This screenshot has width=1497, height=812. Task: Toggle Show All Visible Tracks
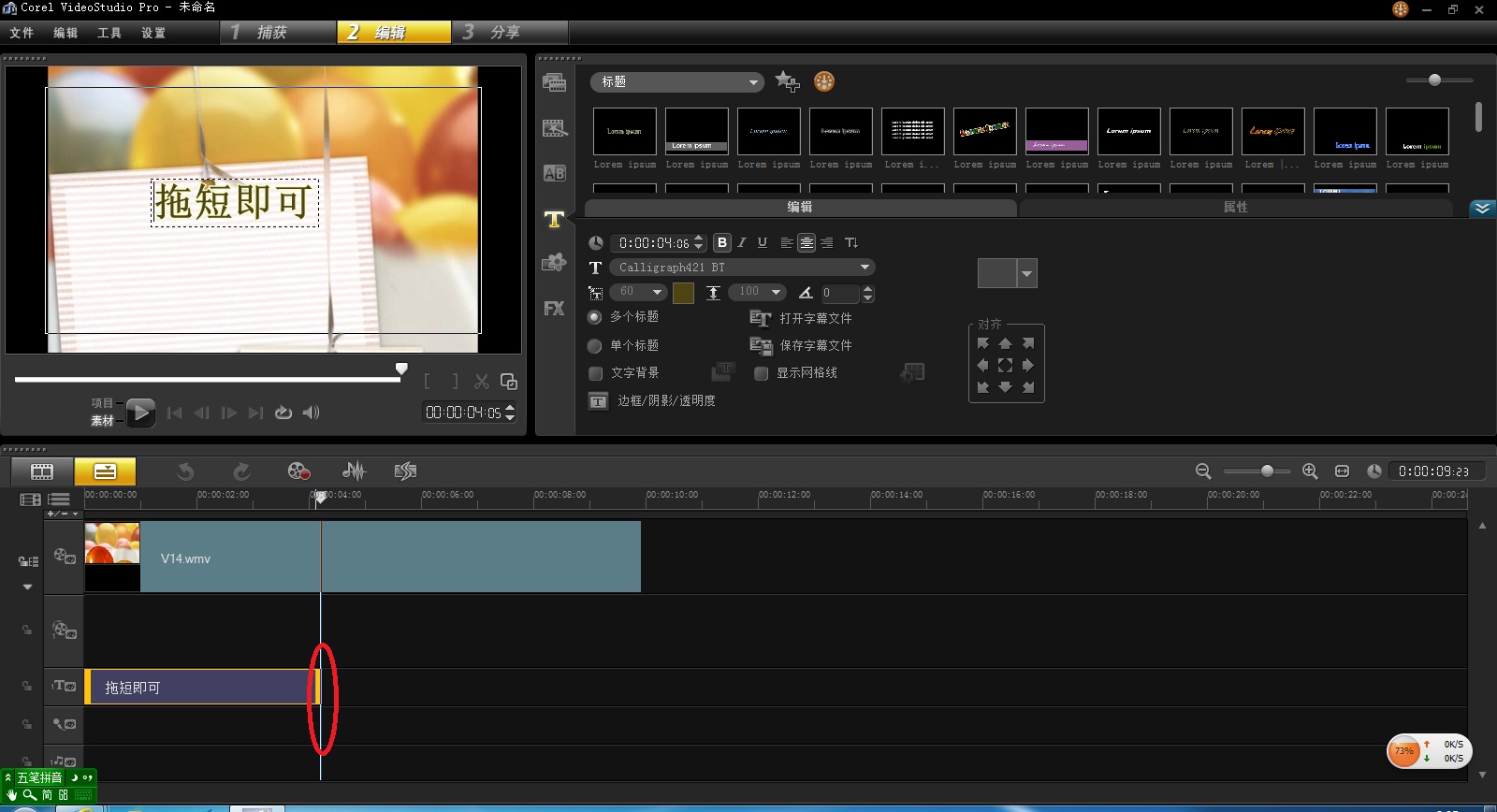click(x=29, y=500)
